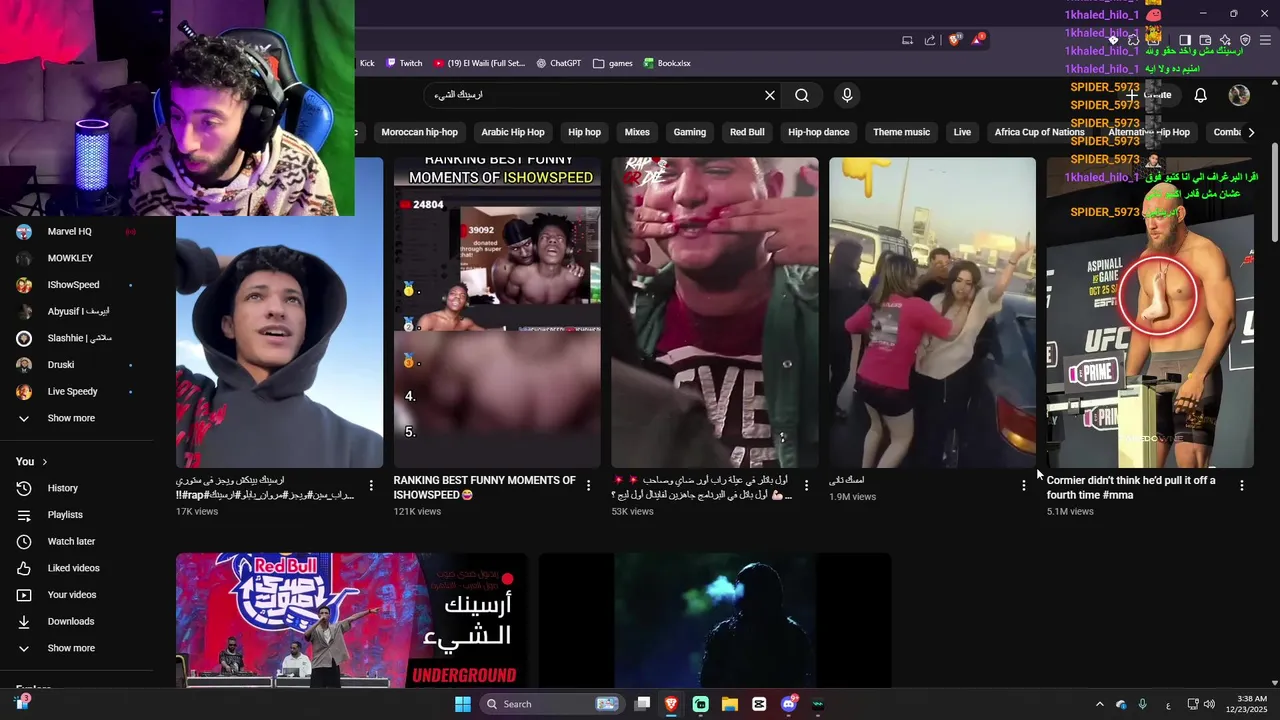This screenshot has height=720, width=1280.
Task: Select the Arabic Hip Hop filter chip
Action: 513,132
